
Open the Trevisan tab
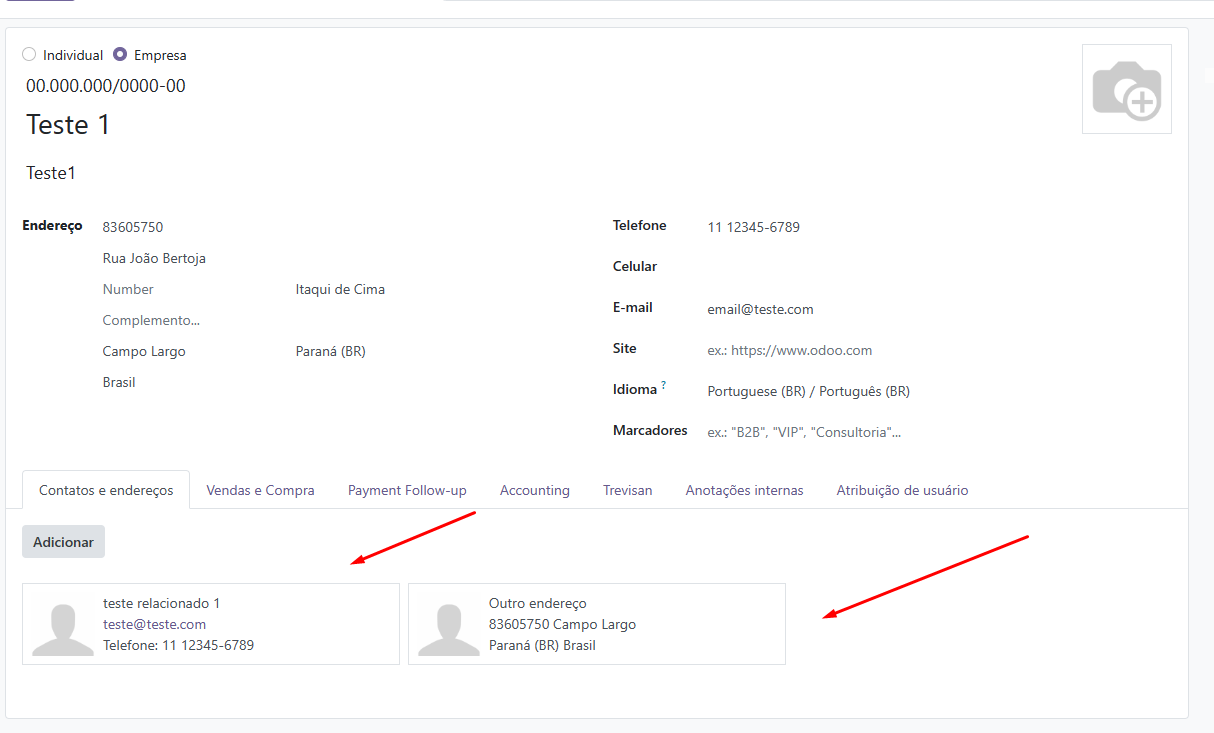(627, 490)
